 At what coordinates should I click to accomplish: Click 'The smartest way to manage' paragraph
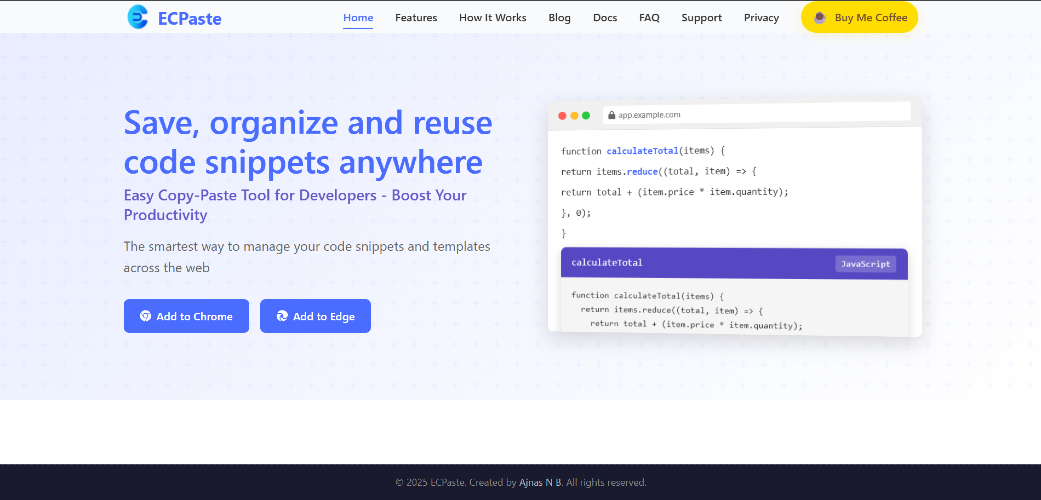[x=307, y=257]
